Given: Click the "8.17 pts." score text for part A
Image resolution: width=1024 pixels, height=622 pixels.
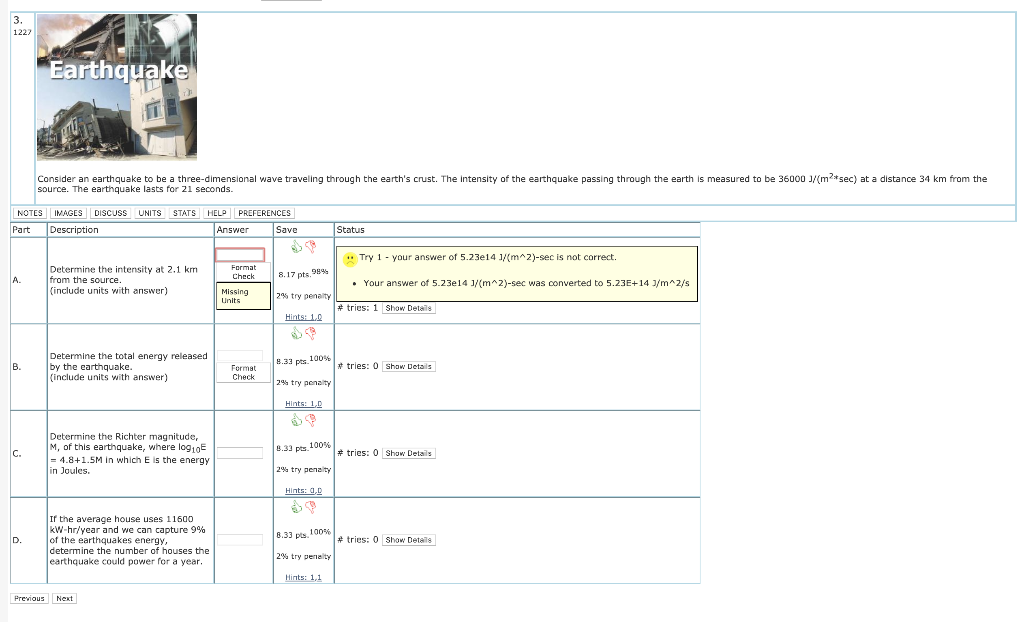Looking at the screenshot, I should [295, 275].
